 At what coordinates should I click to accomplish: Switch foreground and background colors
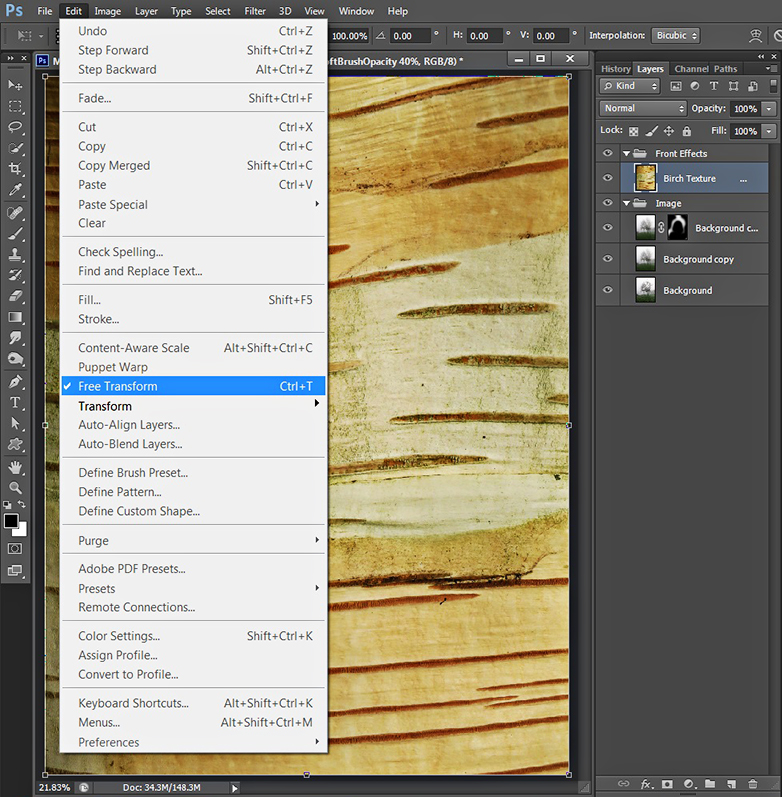[x=22, y=504]
